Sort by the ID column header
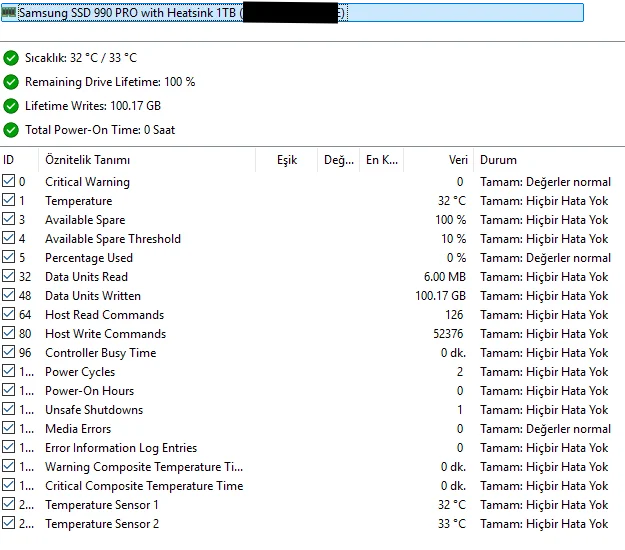 pyautogui.click(x=19, y=160)
